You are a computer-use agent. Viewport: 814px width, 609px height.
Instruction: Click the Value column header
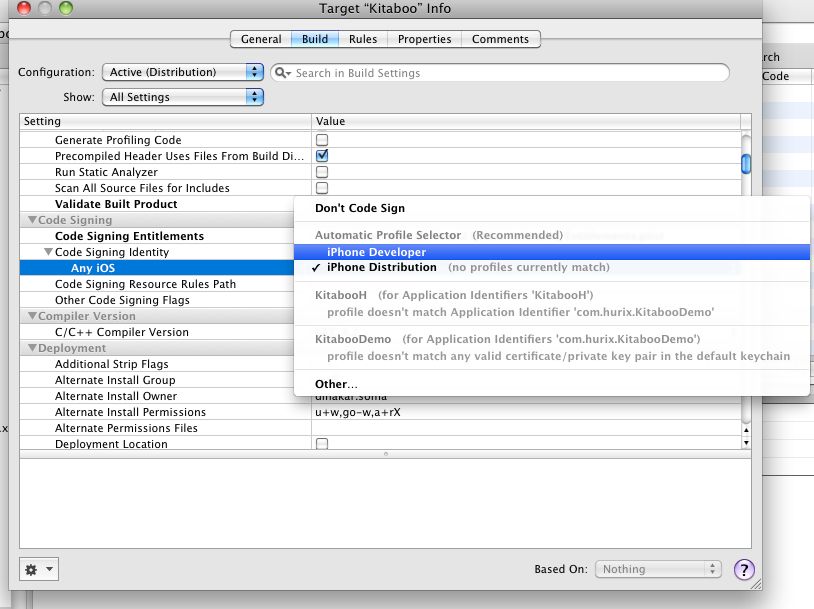coord(526,121)
